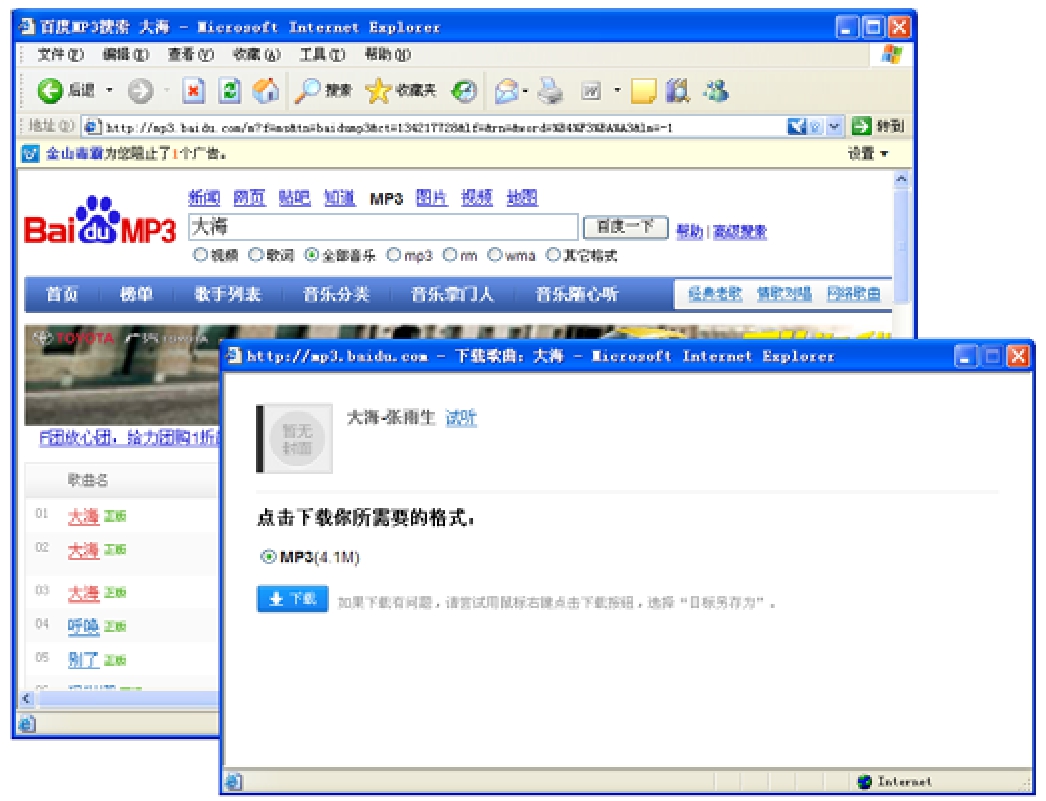Select the MP3(4.1M) download format radio
Viewport: 1046px width, 801px height.
tap(268, 557)
